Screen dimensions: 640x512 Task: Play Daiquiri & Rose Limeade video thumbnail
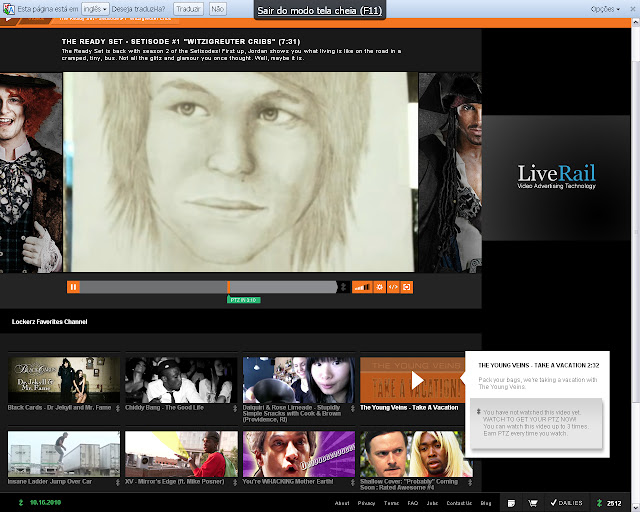(299, 380)
